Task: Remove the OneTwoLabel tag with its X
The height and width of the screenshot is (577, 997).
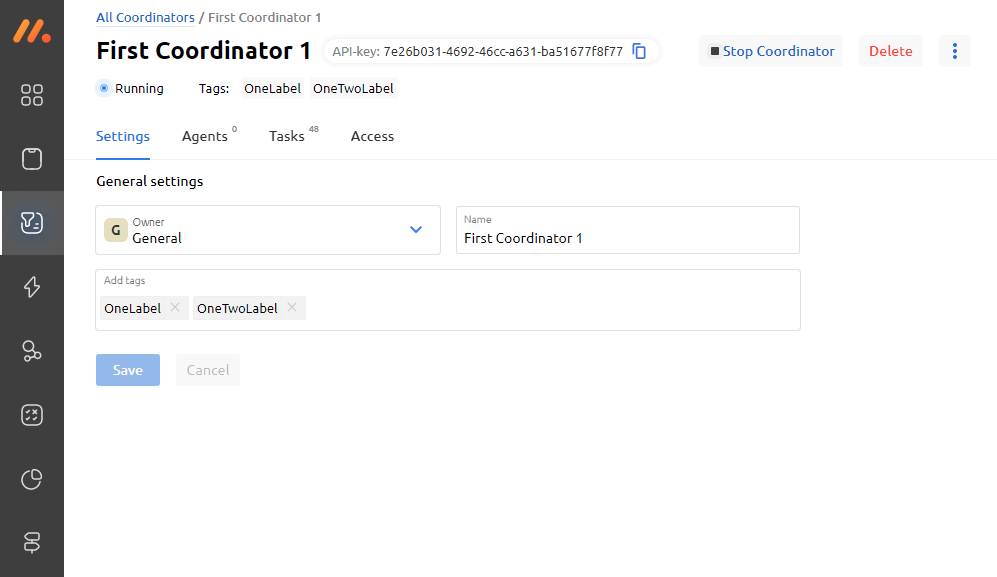Action: [x=292, y=308]
